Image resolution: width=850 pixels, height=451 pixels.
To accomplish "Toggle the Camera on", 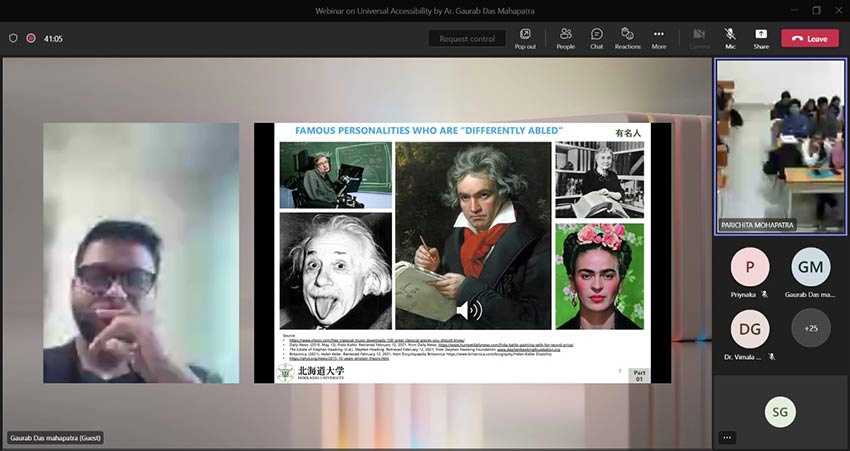I will 700,38.
